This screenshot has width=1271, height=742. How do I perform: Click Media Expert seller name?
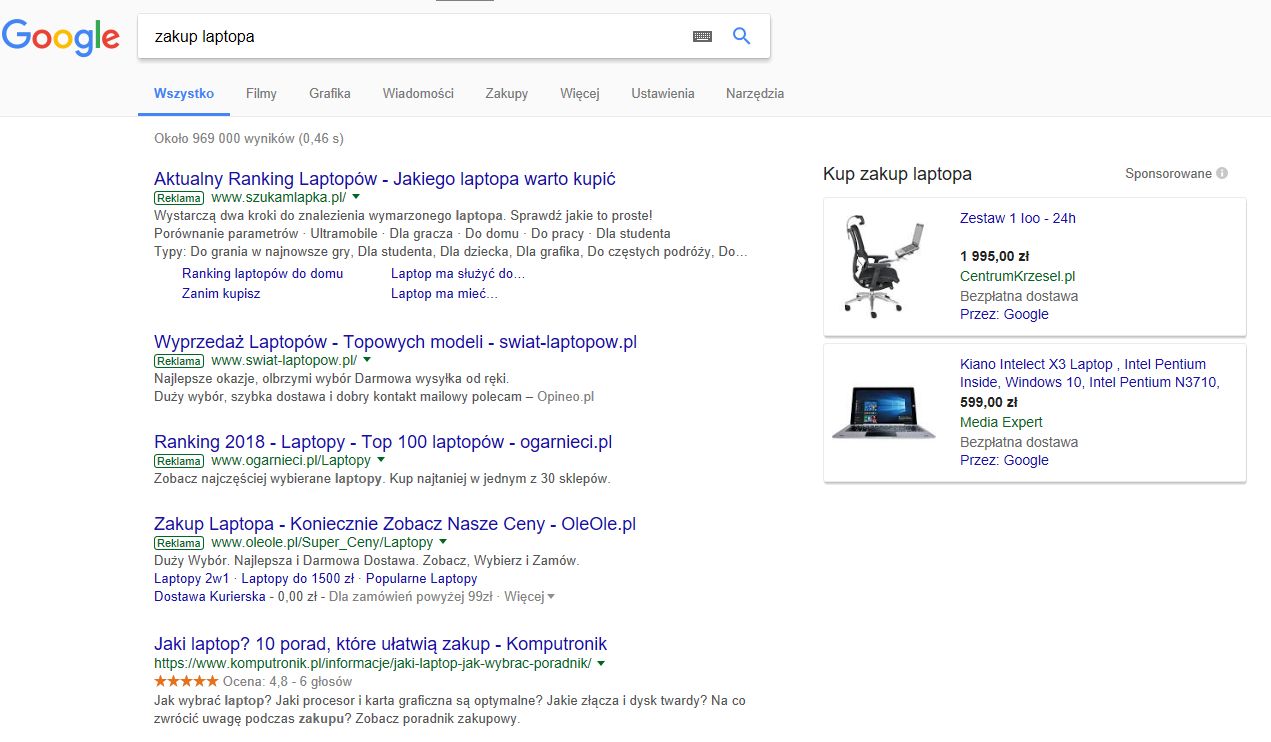click(x=1001, y=422)
